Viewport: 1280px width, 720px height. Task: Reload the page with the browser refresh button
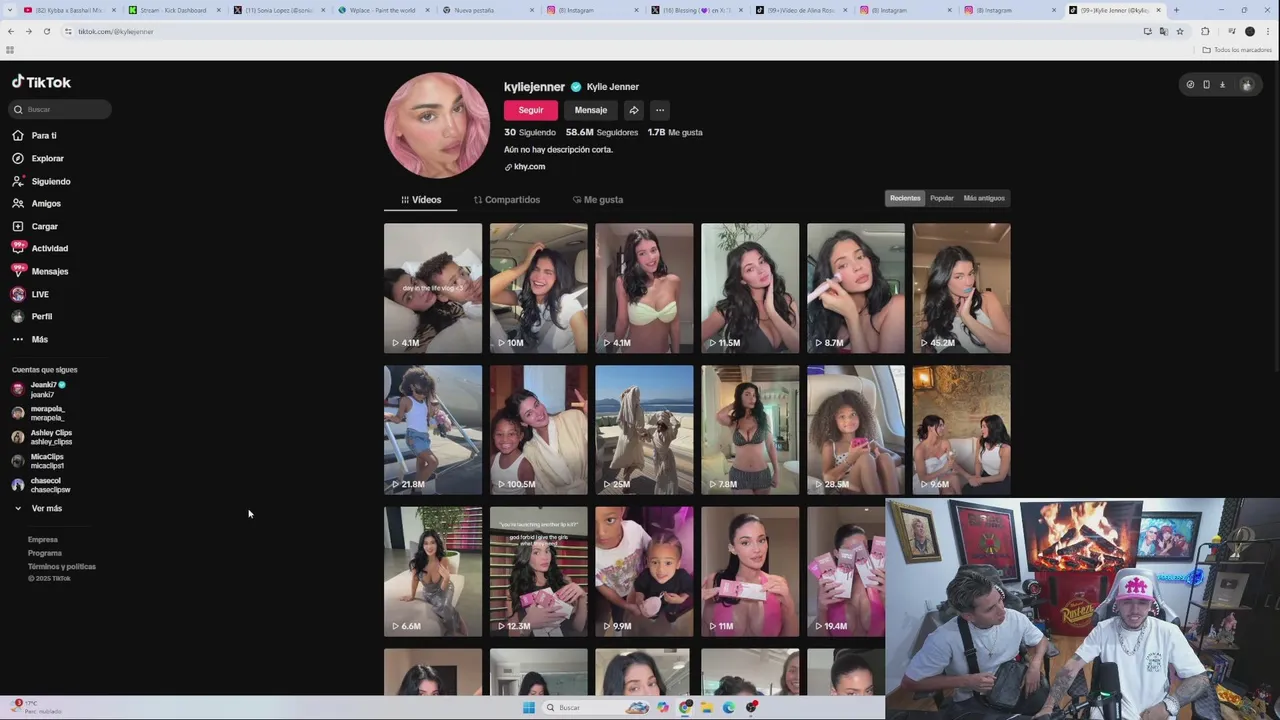(46, 31)
